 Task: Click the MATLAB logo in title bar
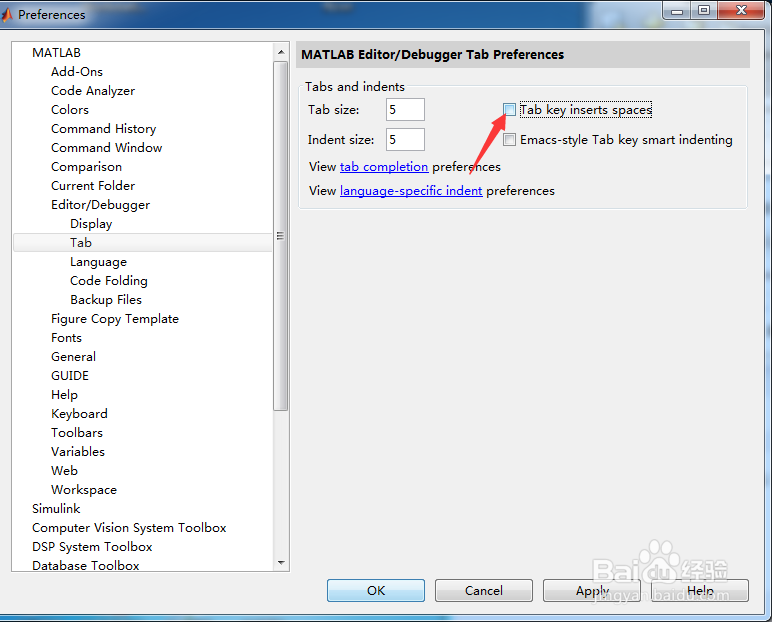click(x=6, y=15)
